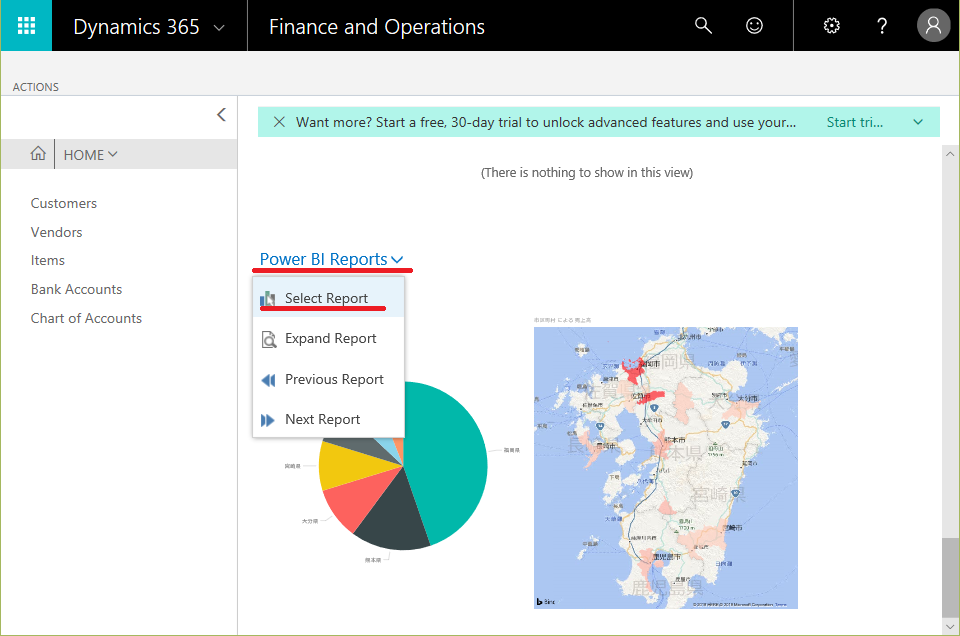Image resolution: width=960 pixels, height=636 pixels.
Task: Click the Home house icon
Action: (38, 154)
